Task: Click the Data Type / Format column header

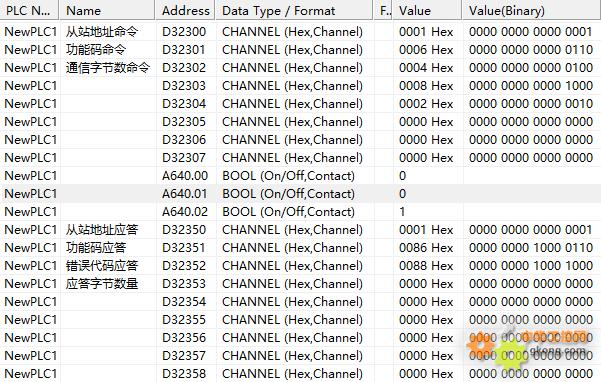Action: click(x=294, y=10)
